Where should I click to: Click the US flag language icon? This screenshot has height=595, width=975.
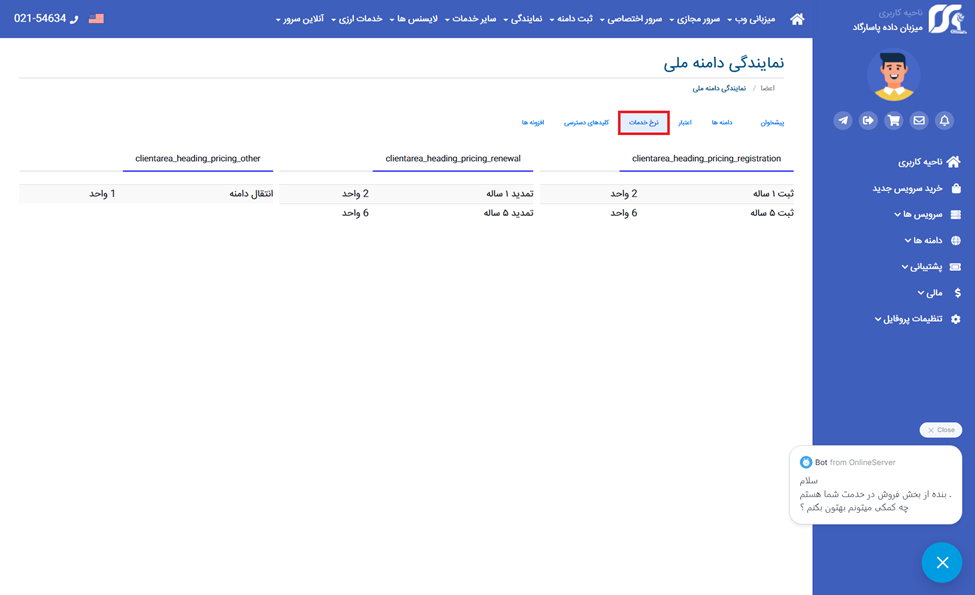pos(96,19)
